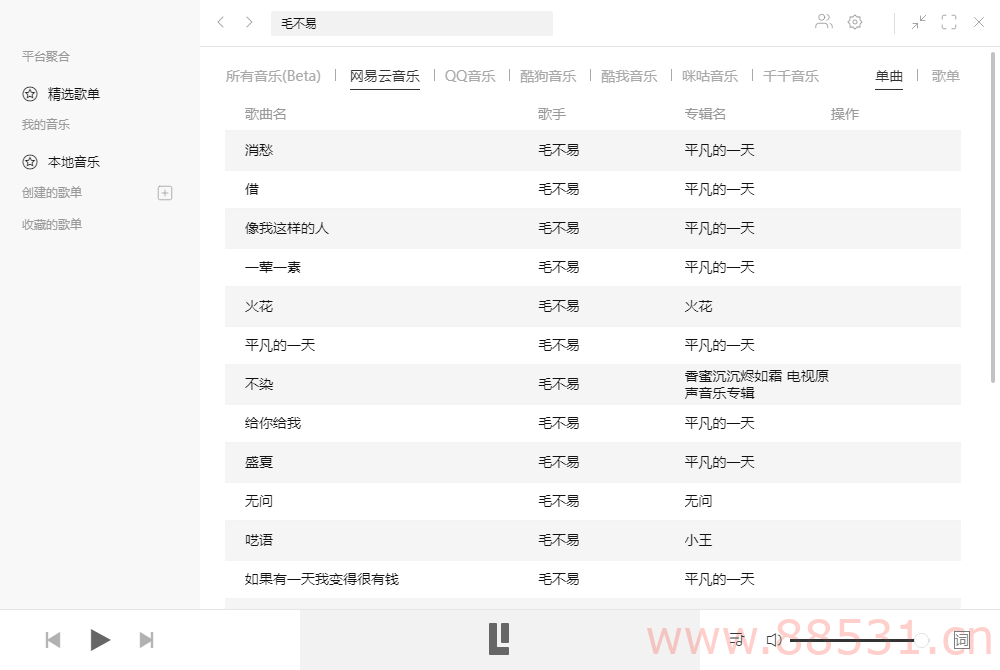Play previous track

tap(53, 639)
